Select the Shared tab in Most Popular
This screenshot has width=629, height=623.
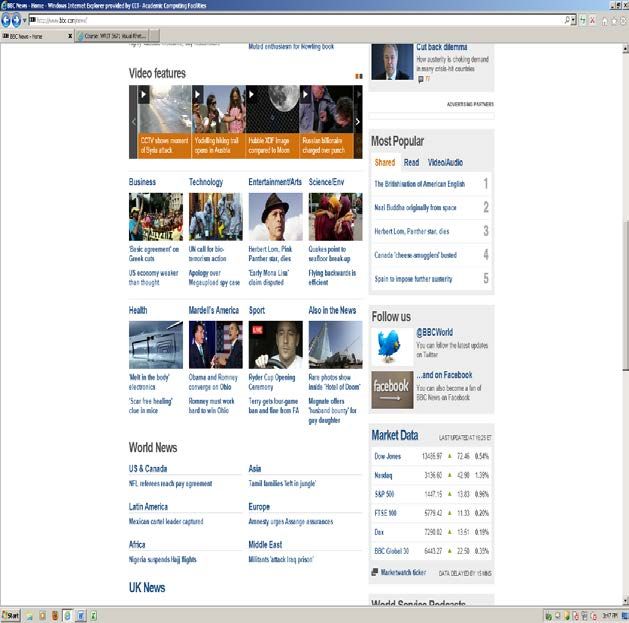(385, 162)
